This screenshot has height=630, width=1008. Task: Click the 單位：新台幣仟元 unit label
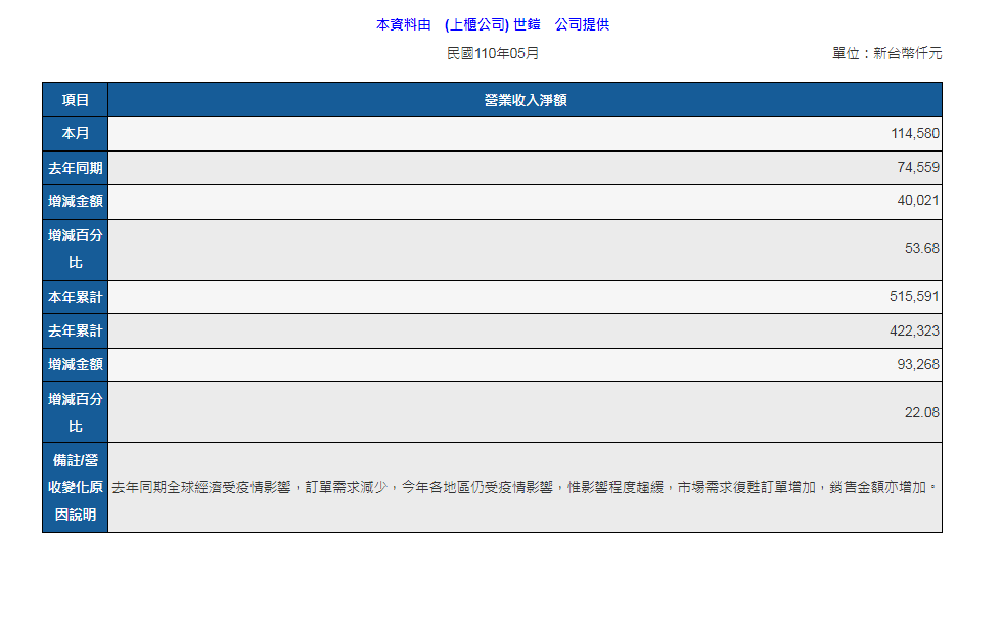[886, 53]
